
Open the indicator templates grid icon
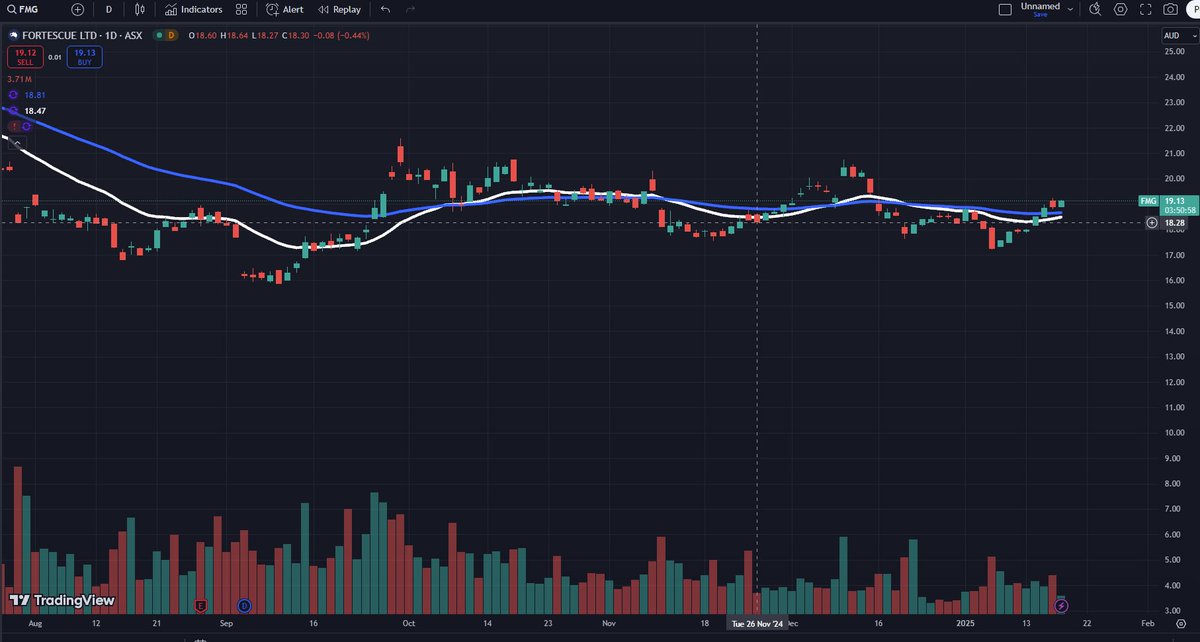pos(241,9)
